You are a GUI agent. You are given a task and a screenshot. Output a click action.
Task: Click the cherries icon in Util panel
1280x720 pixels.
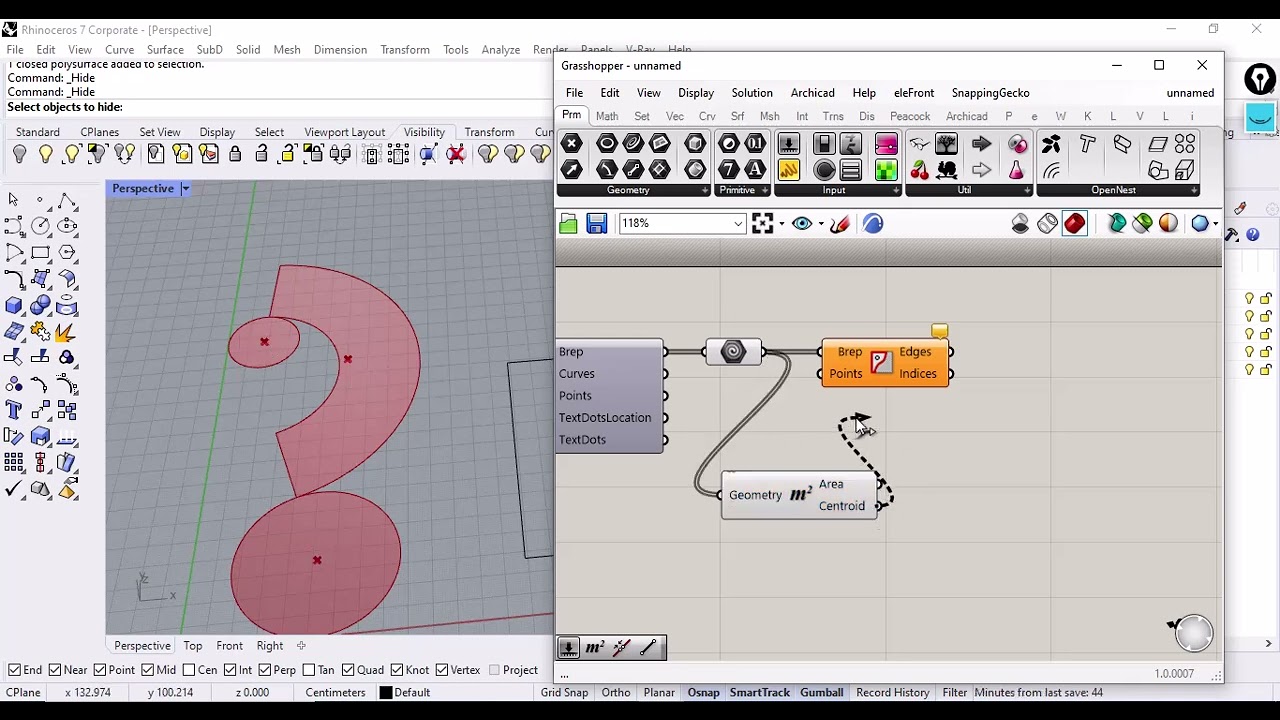click(x=920, y=171)
